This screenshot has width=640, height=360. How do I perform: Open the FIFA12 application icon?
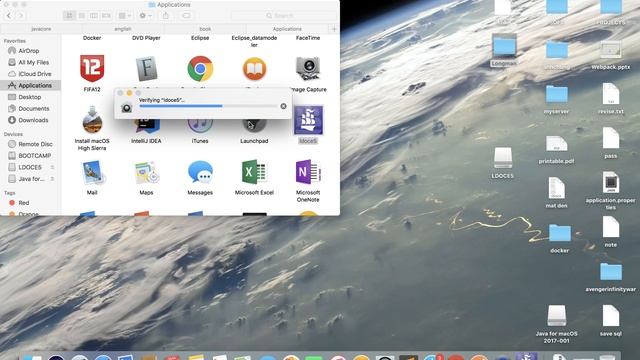[92, 68]
